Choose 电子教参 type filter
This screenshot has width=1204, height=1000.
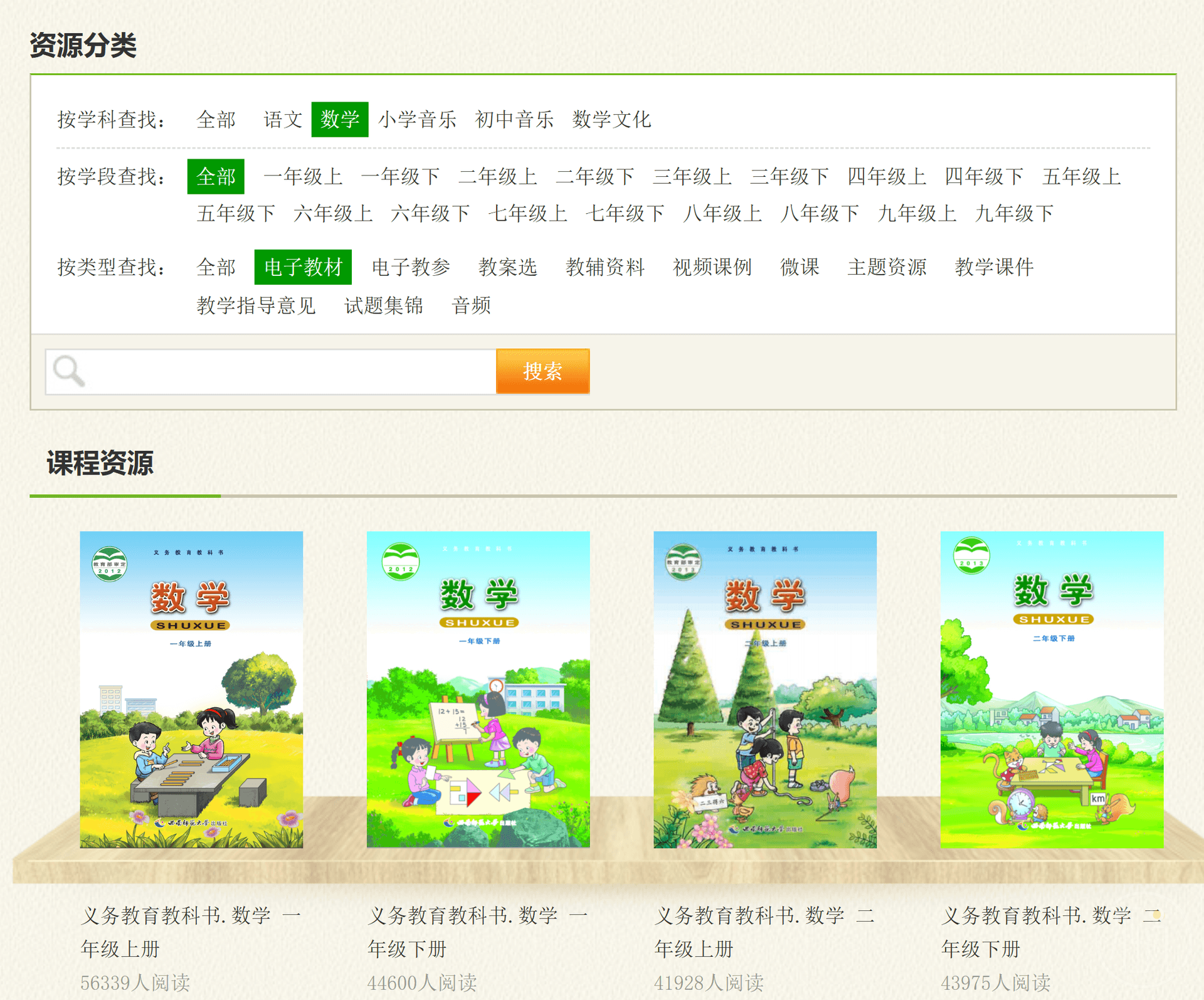(x=411, y=267)
